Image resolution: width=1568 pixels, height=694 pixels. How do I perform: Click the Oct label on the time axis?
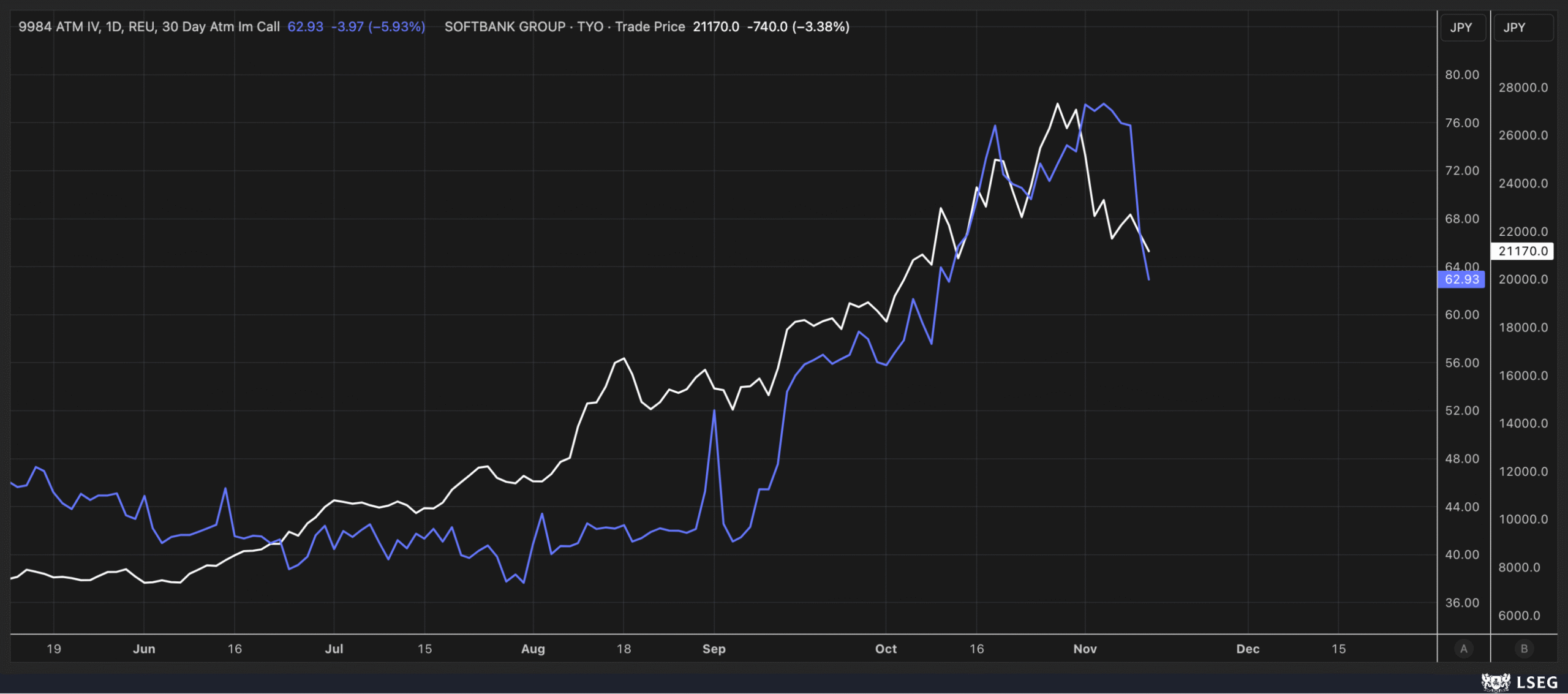(x=886, y=649)
